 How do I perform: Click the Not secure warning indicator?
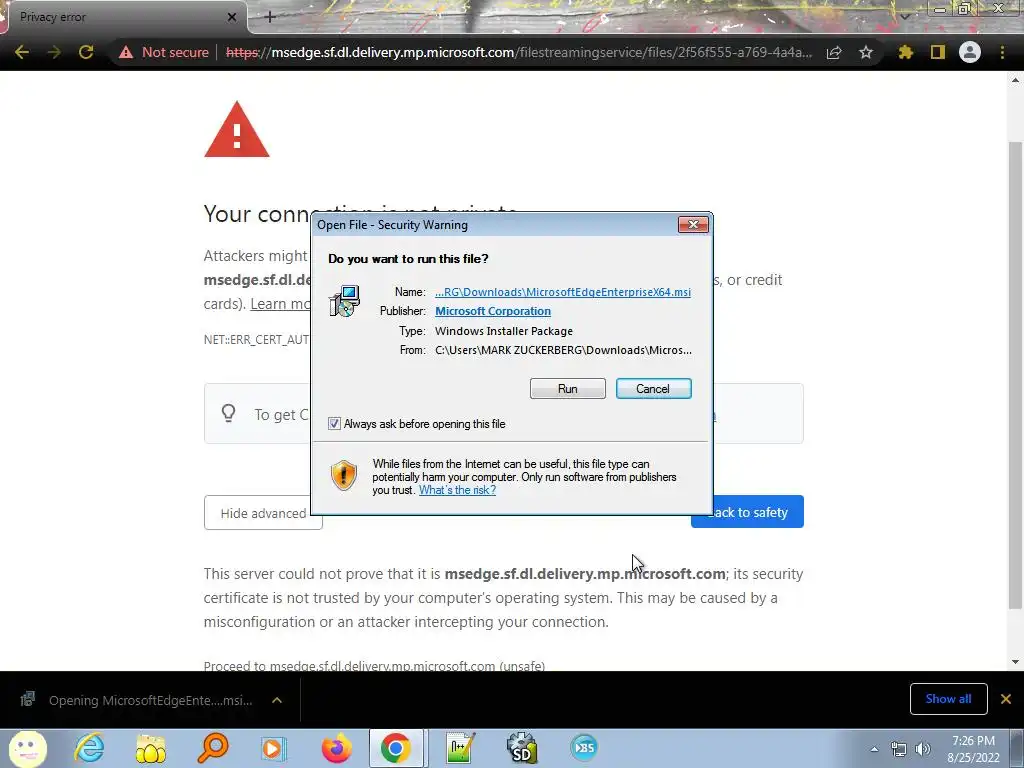point(163,52)
